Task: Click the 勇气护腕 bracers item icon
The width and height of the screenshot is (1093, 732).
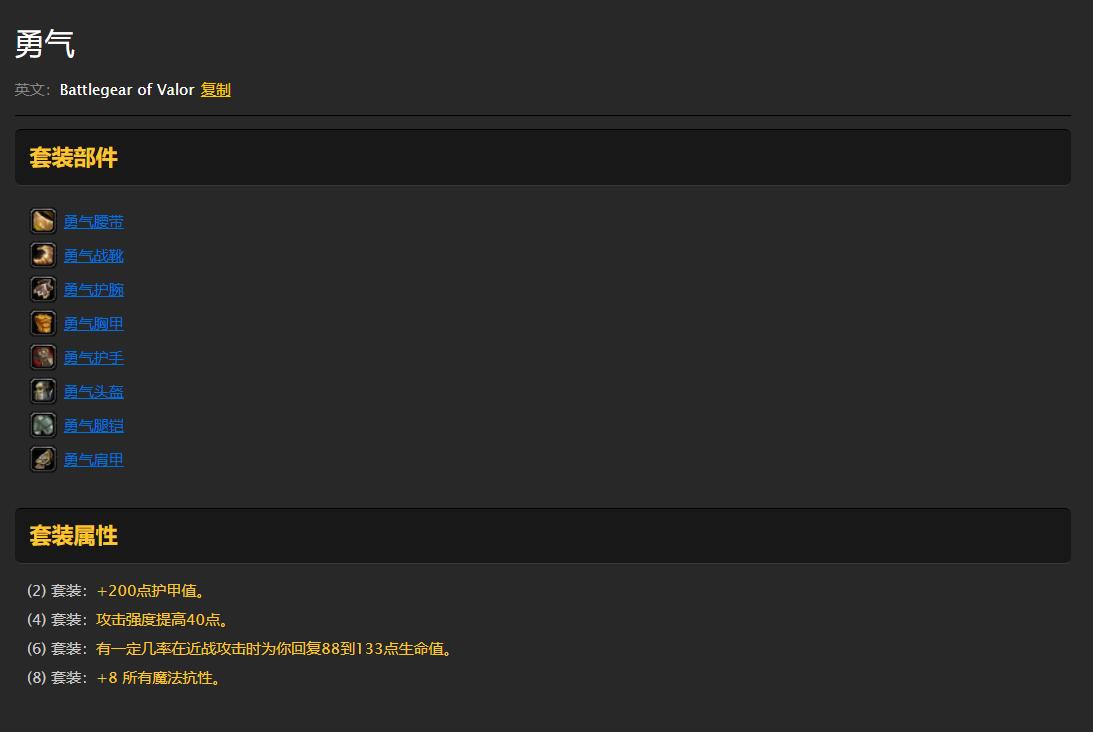Action: tap(43, 289)
